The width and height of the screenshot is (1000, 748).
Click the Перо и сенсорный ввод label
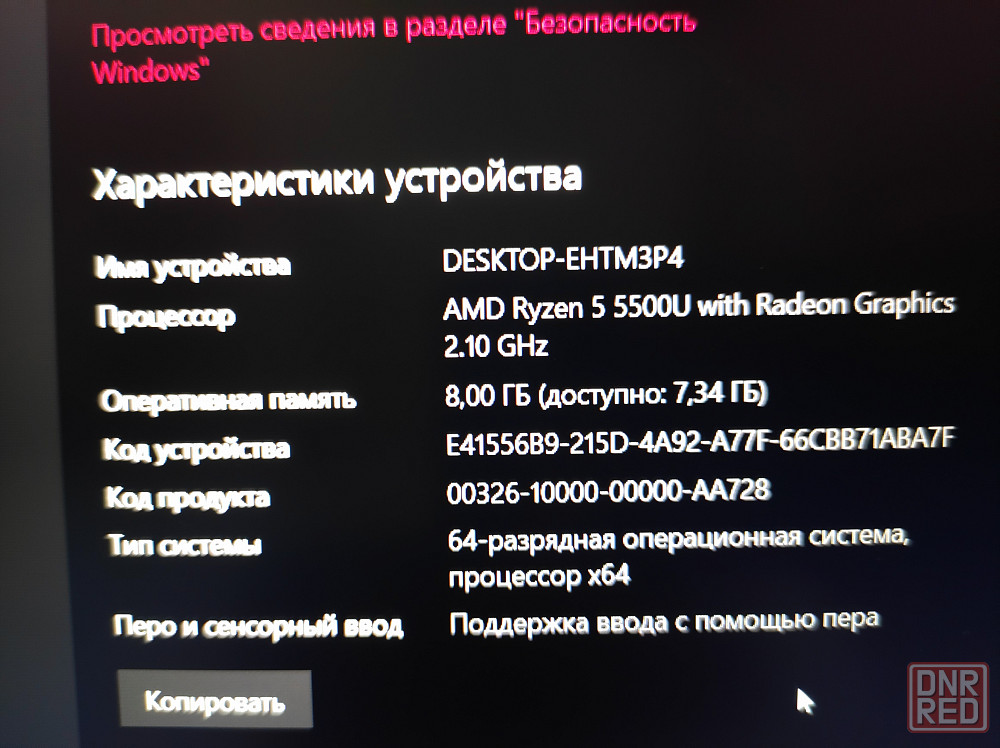tap(258, 627)
